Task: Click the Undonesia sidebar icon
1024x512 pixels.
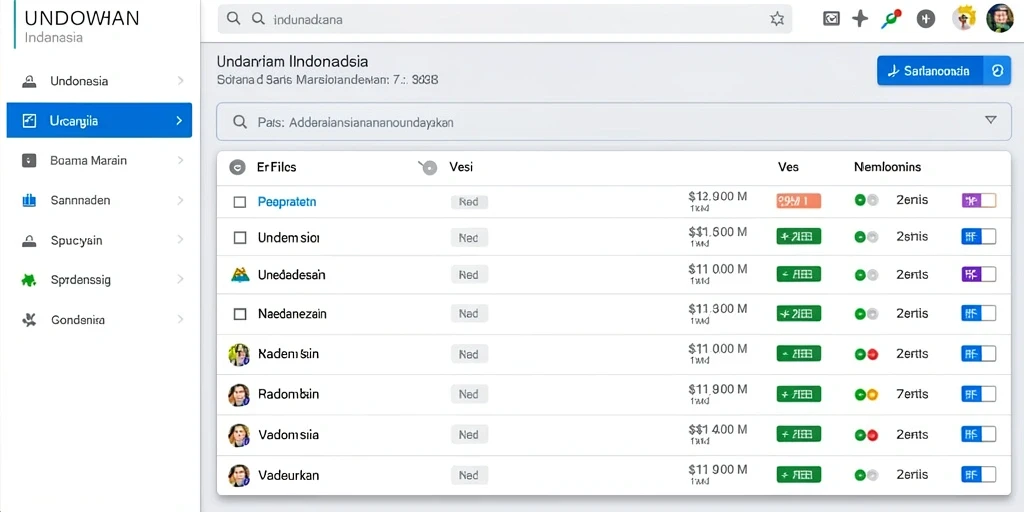Action: pos(29,82)
